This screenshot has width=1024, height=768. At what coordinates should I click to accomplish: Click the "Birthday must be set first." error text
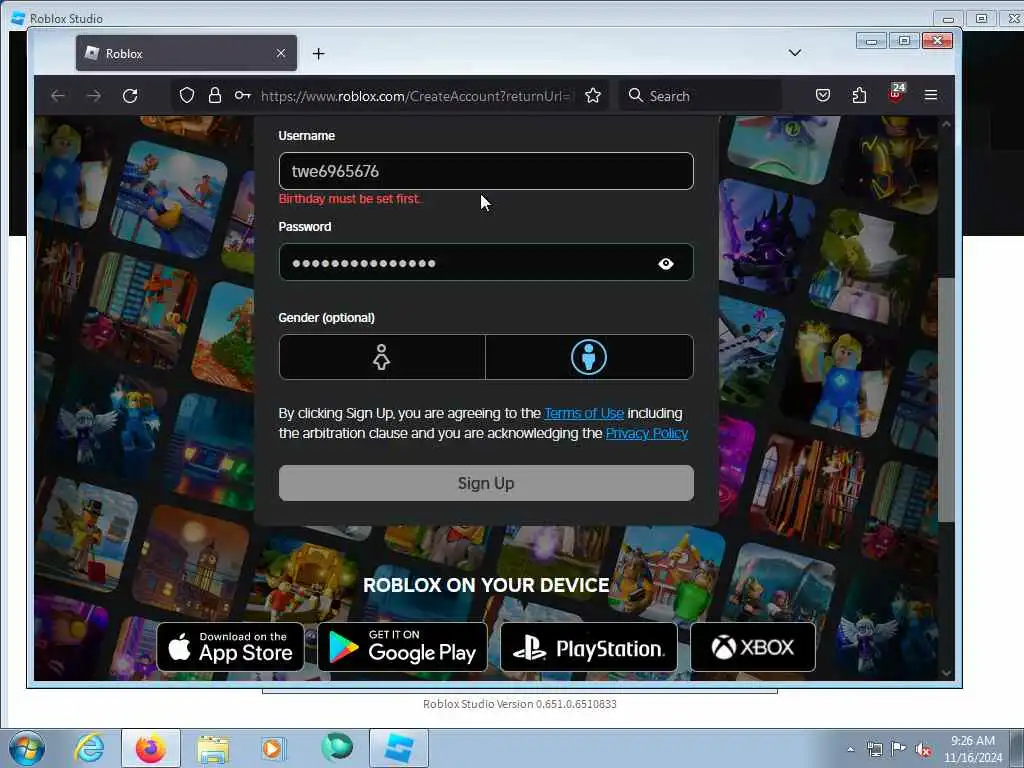(x=350, y=199)
